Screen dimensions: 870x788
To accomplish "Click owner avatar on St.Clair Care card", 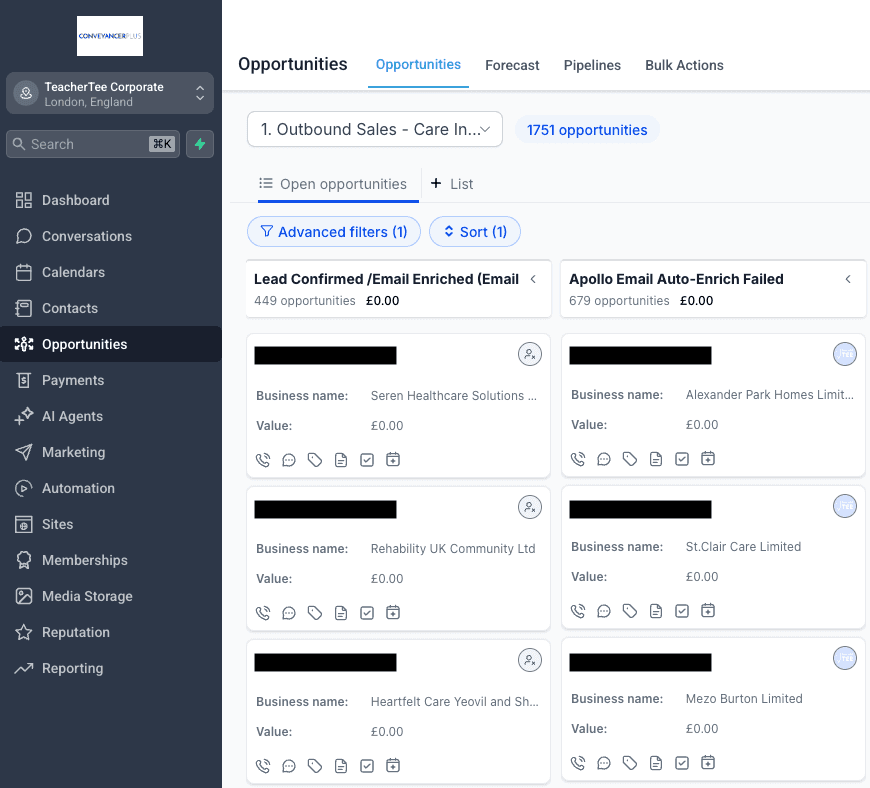I will point(845,506).
